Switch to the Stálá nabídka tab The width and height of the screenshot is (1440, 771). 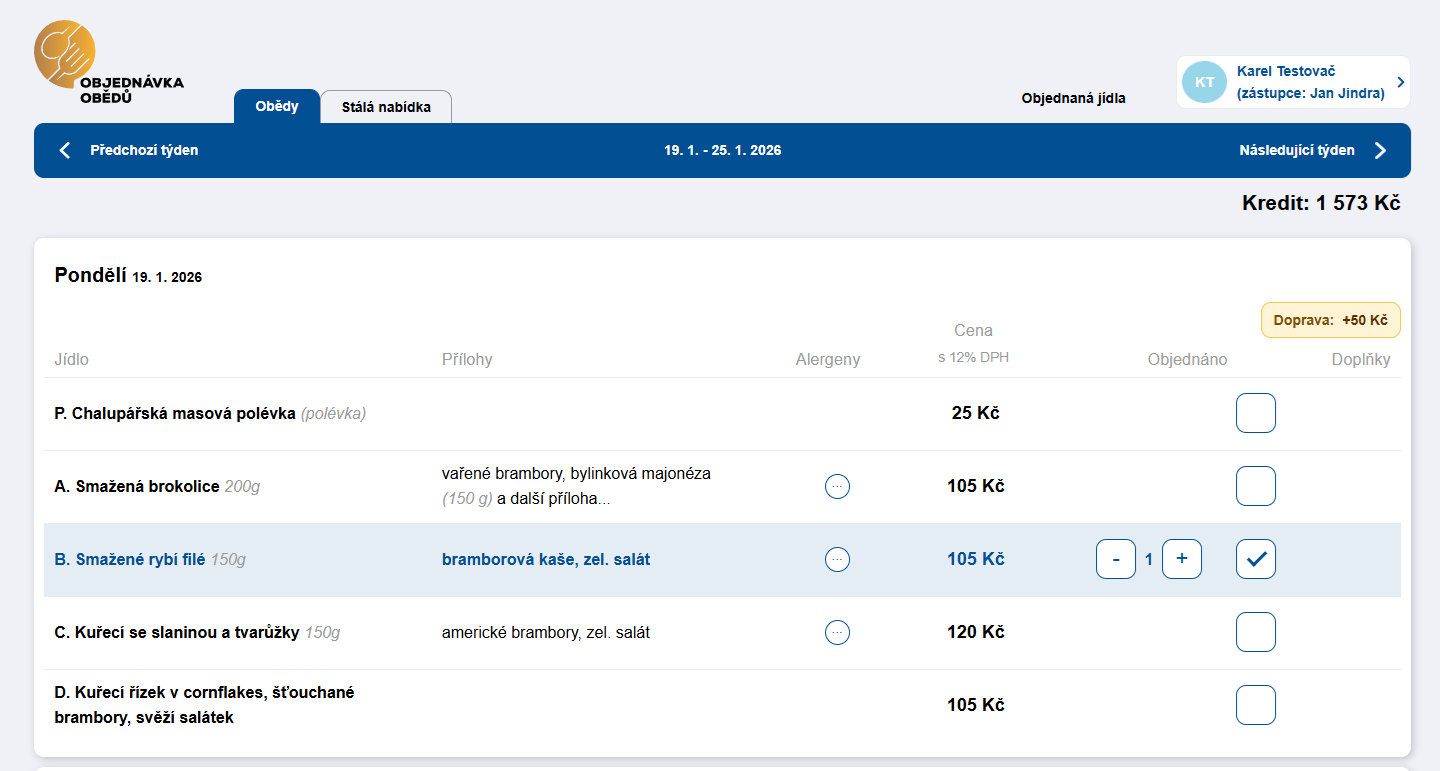pyautogui.click(x=386, y=107)
